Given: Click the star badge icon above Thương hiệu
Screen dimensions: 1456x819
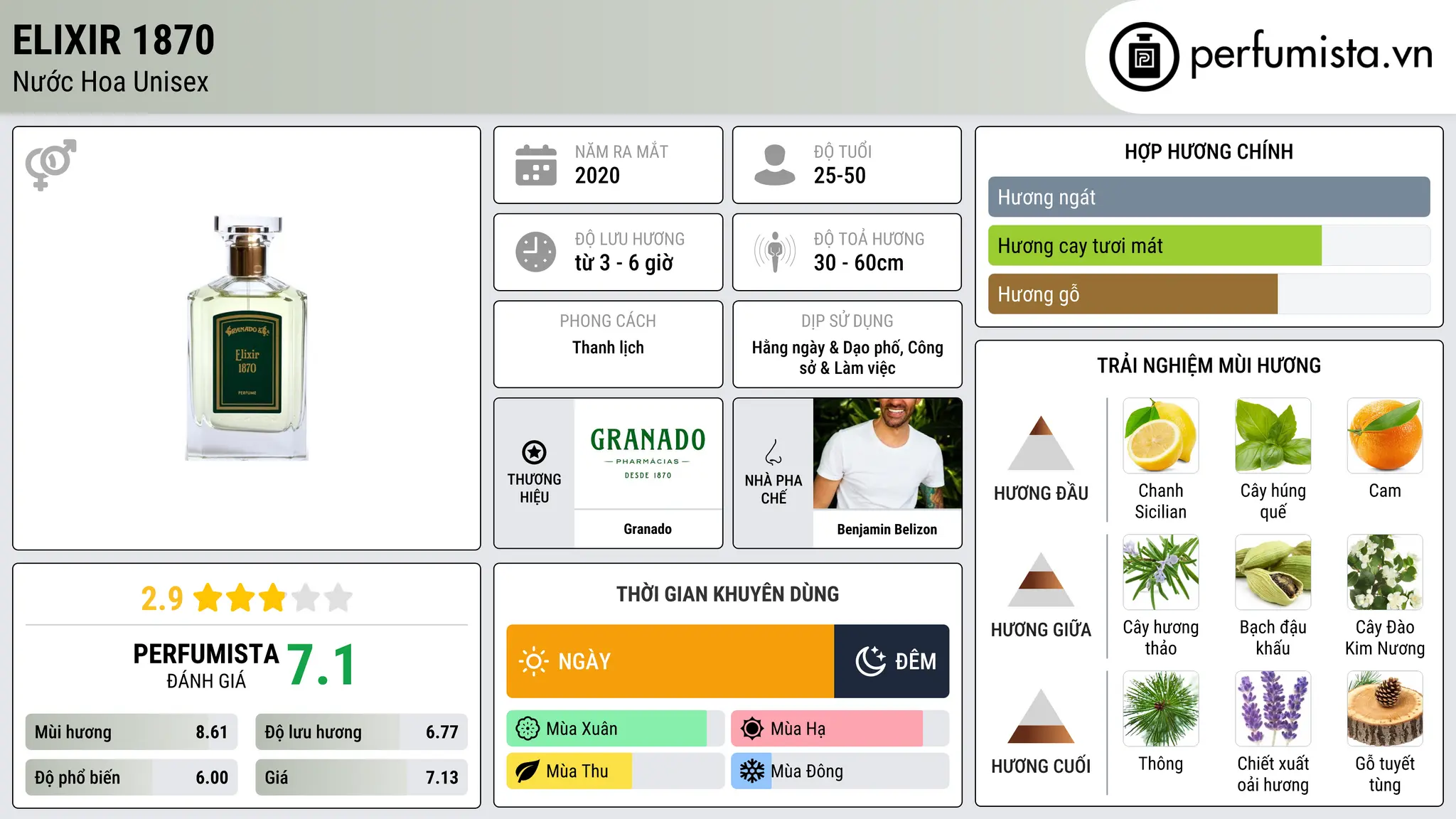Looking at the screenshot, I should tap(534, 452).
